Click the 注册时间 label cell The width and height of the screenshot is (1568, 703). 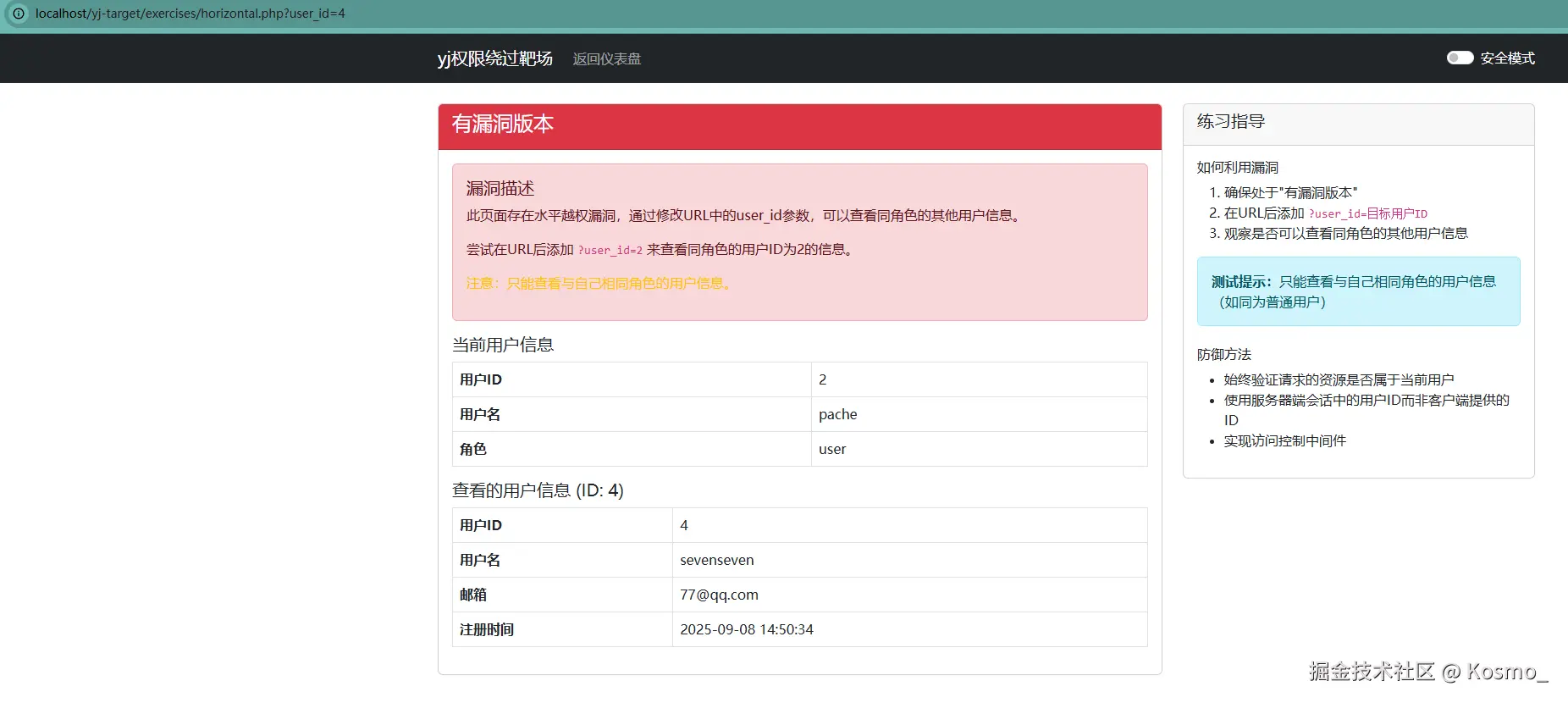pos(562,629)
